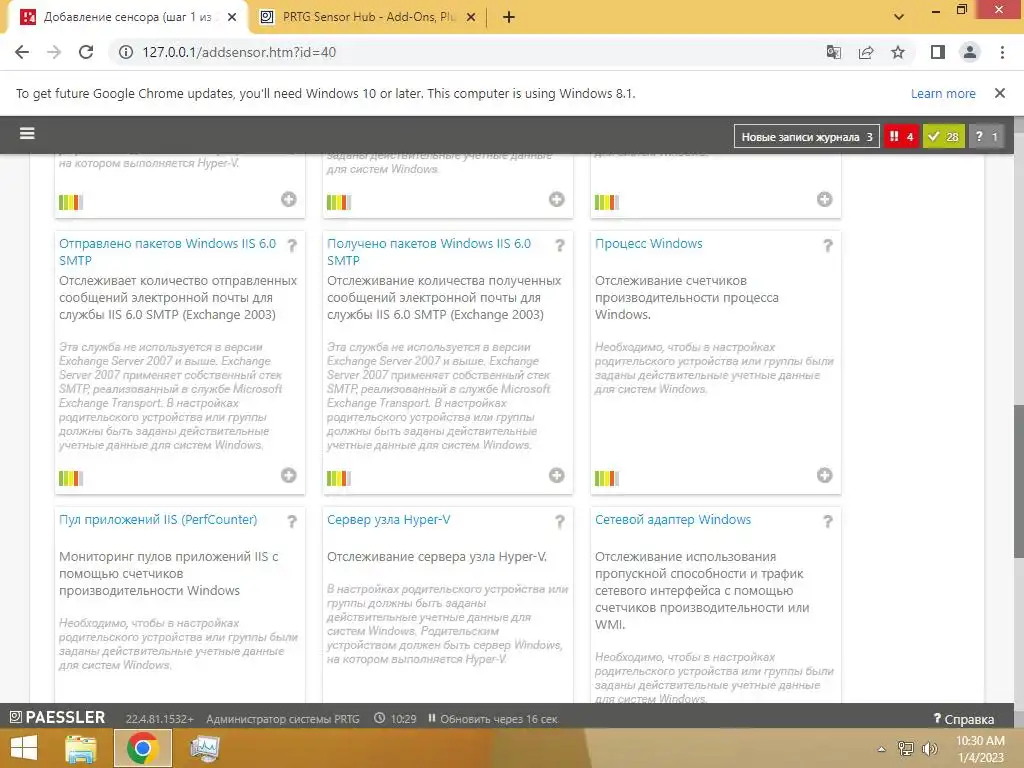The image size is (1024, 768).
Task: Select Сетевой адаптер Windows sensor title
Action: click(673, 520)
